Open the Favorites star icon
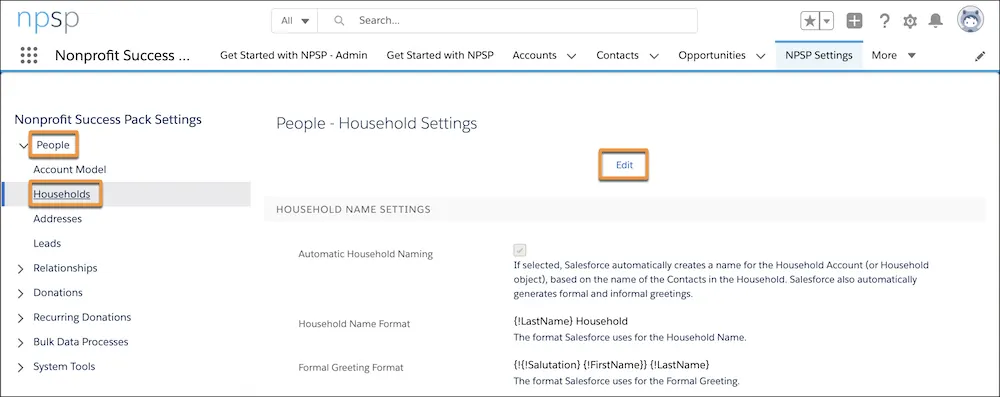 (810, 21)
